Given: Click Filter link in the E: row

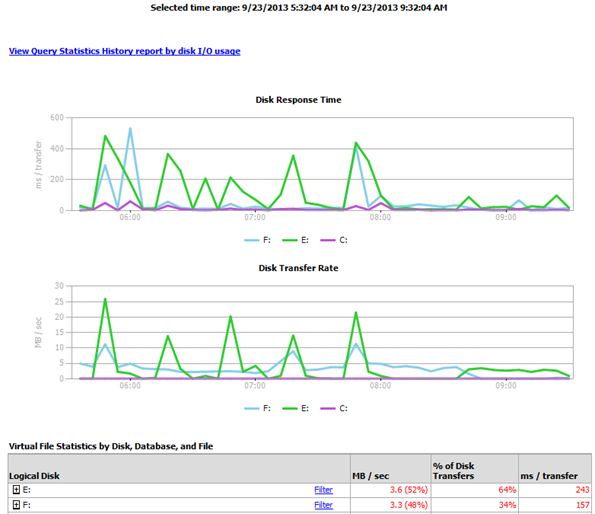Looking at the screenshot, I should tap(323, 490).
